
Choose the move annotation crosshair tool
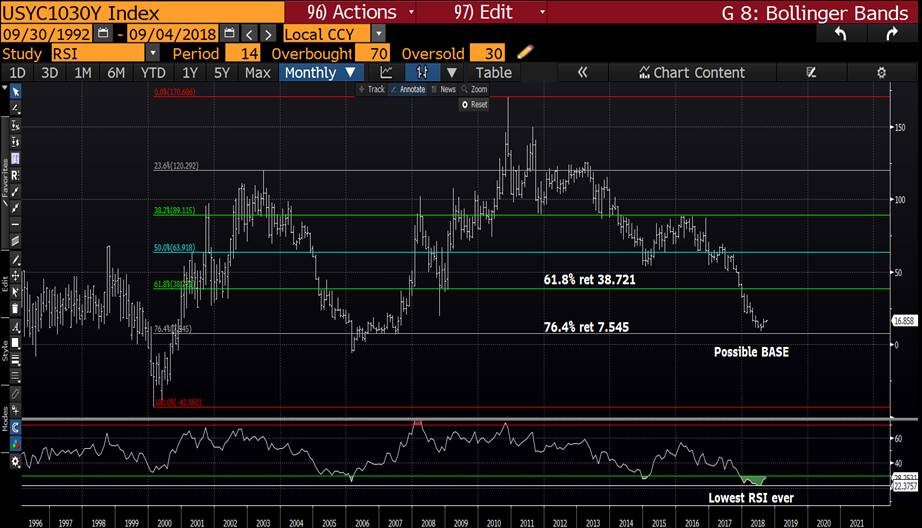(x=15, y=275)
